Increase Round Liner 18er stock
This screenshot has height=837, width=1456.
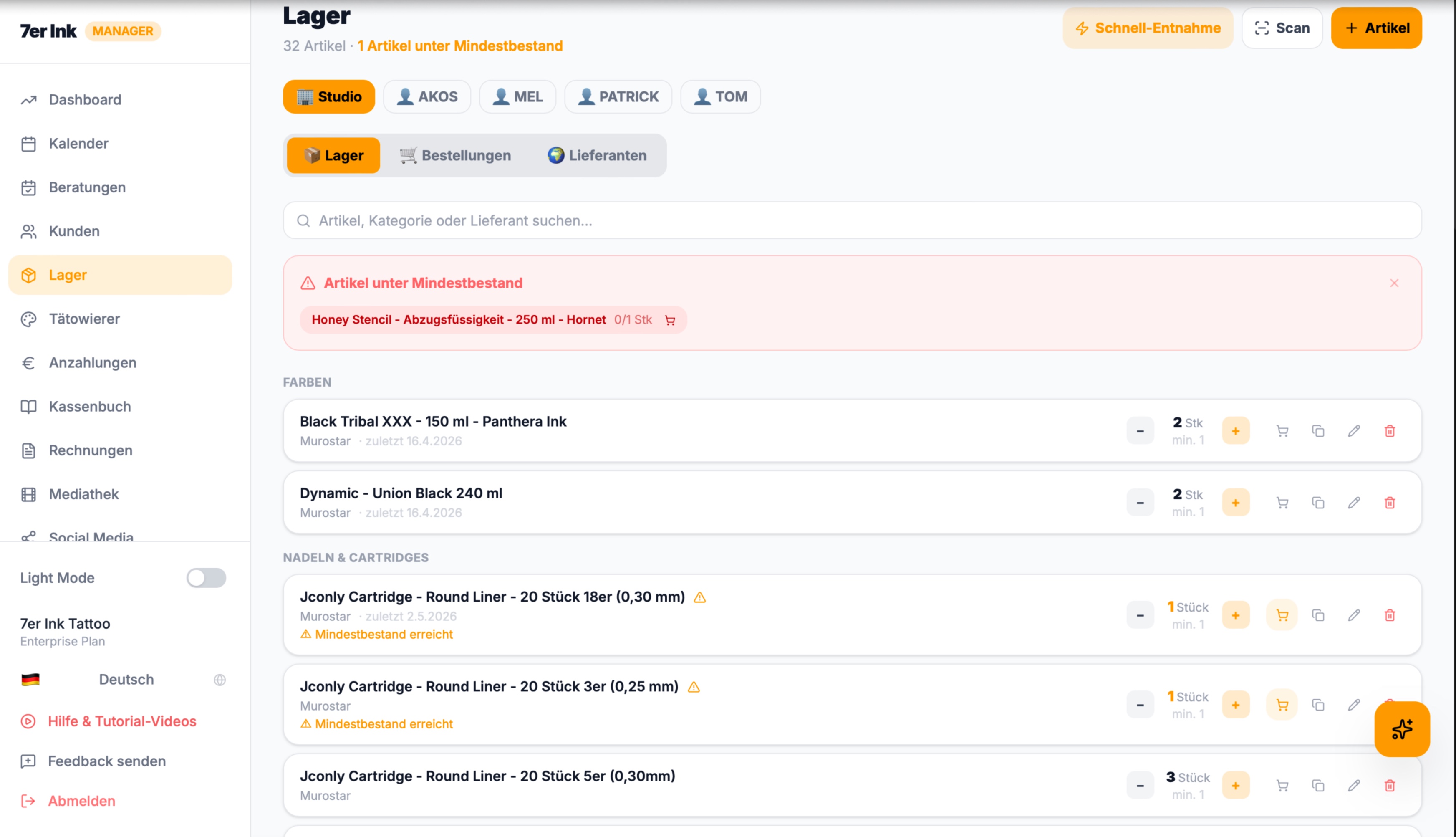pyautogui.click(x=1235, y=616)
